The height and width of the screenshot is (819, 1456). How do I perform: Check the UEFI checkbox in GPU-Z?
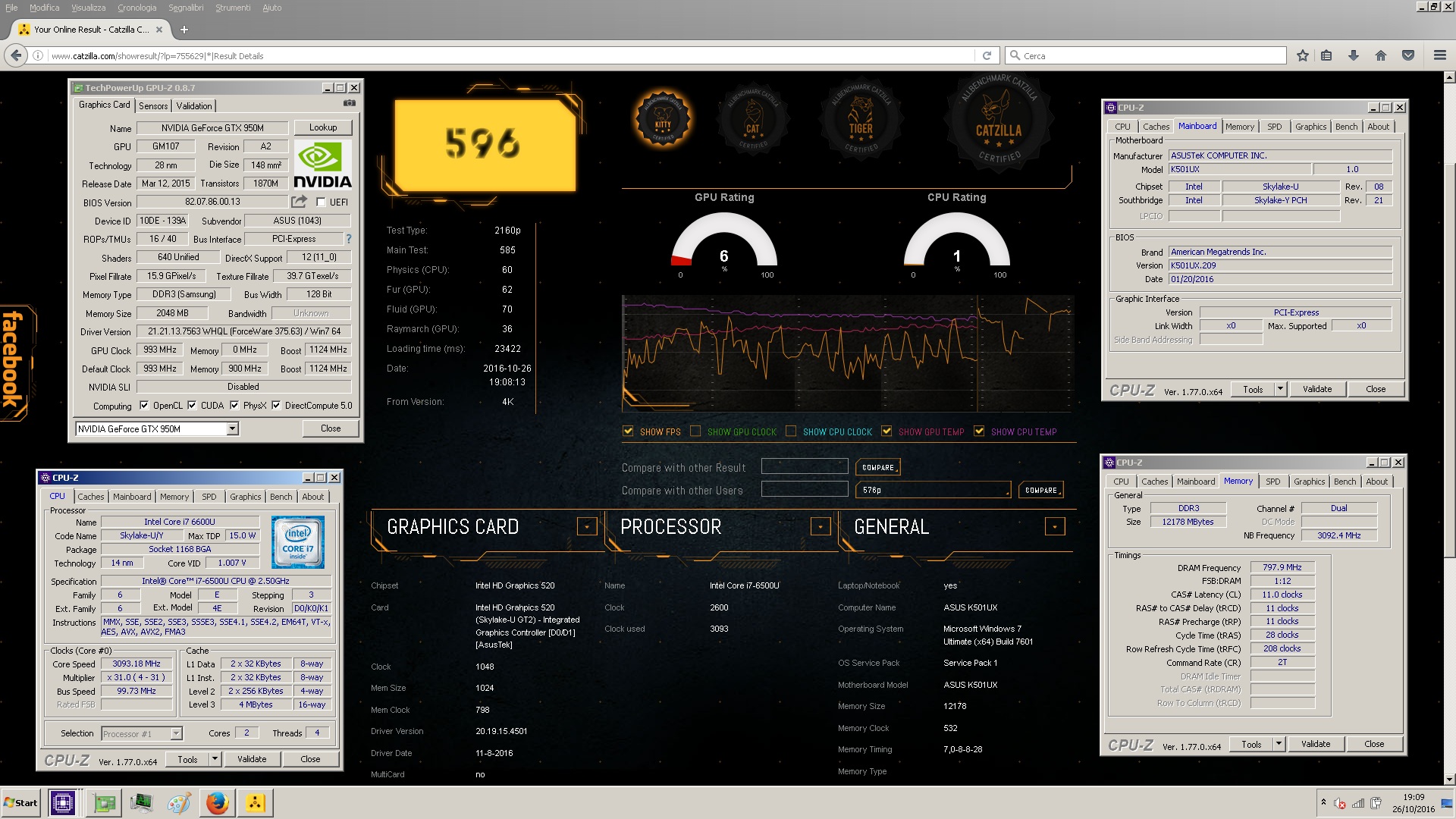pos(321,202)
